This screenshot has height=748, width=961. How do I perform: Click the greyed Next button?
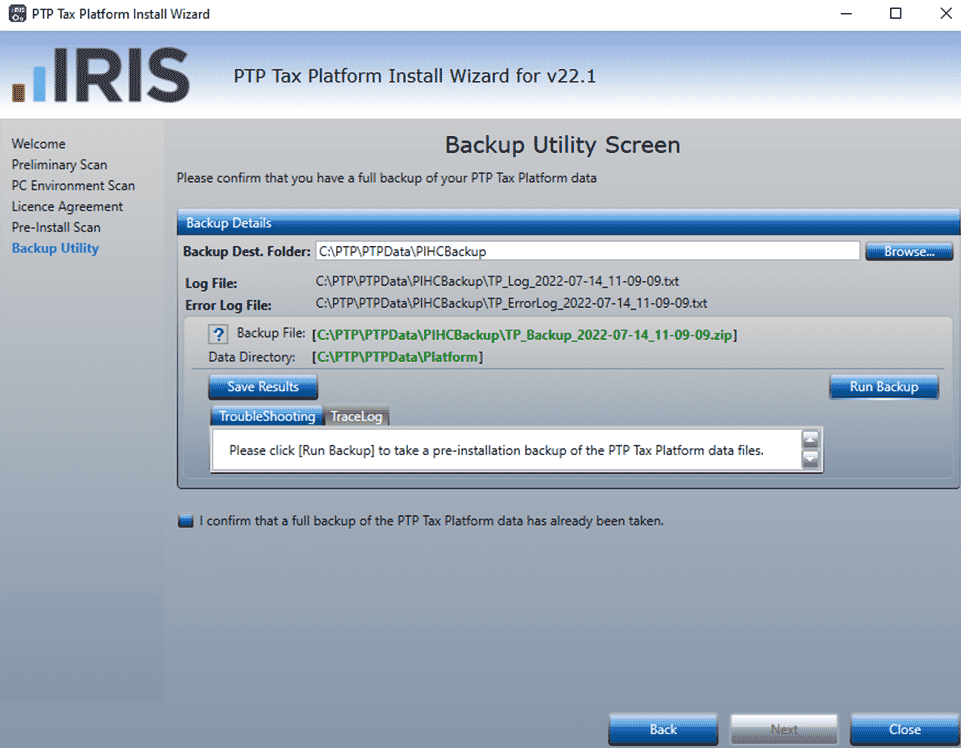tap(784, 729)
